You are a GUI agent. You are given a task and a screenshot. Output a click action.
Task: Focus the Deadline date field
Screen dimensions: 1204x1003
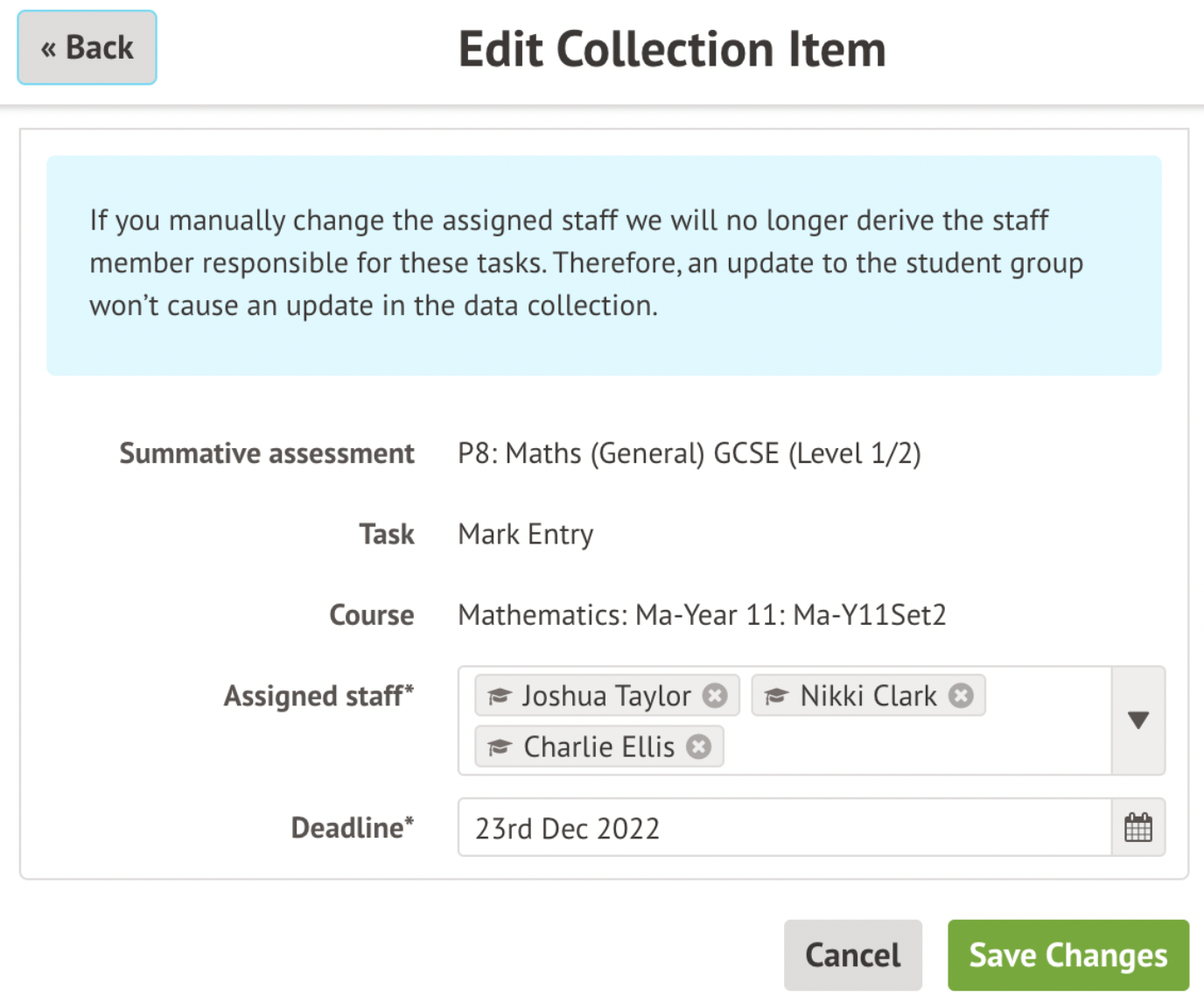(783, 828)
